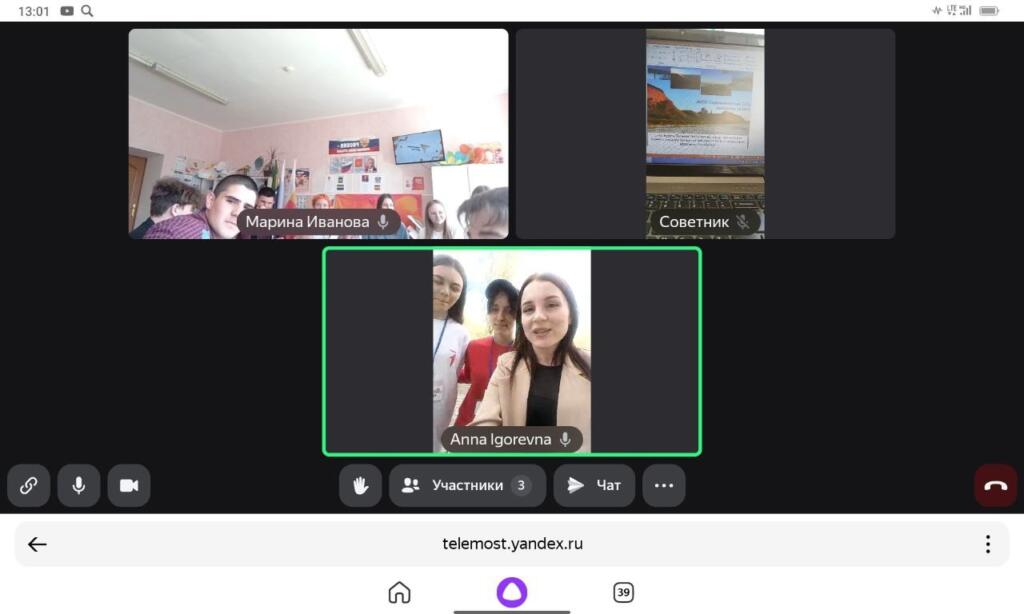Tap the battery icon in status bar
Viewport: 1024px width, 614px height.
click(x=988, y=11)
